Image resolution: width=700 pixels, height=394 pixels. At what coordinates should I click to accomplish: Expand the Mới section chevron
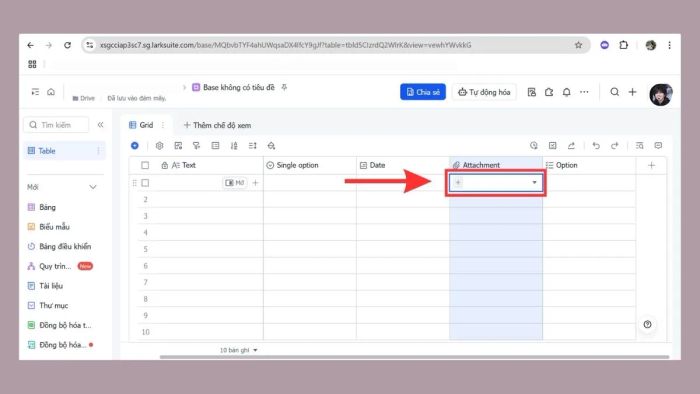93,187
